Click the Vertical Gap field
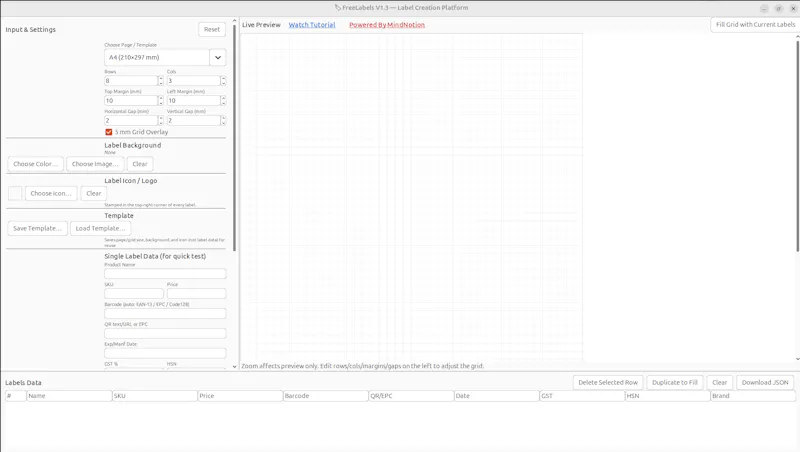The width and height of the screenshot is (800, 452). click(193, 120)
